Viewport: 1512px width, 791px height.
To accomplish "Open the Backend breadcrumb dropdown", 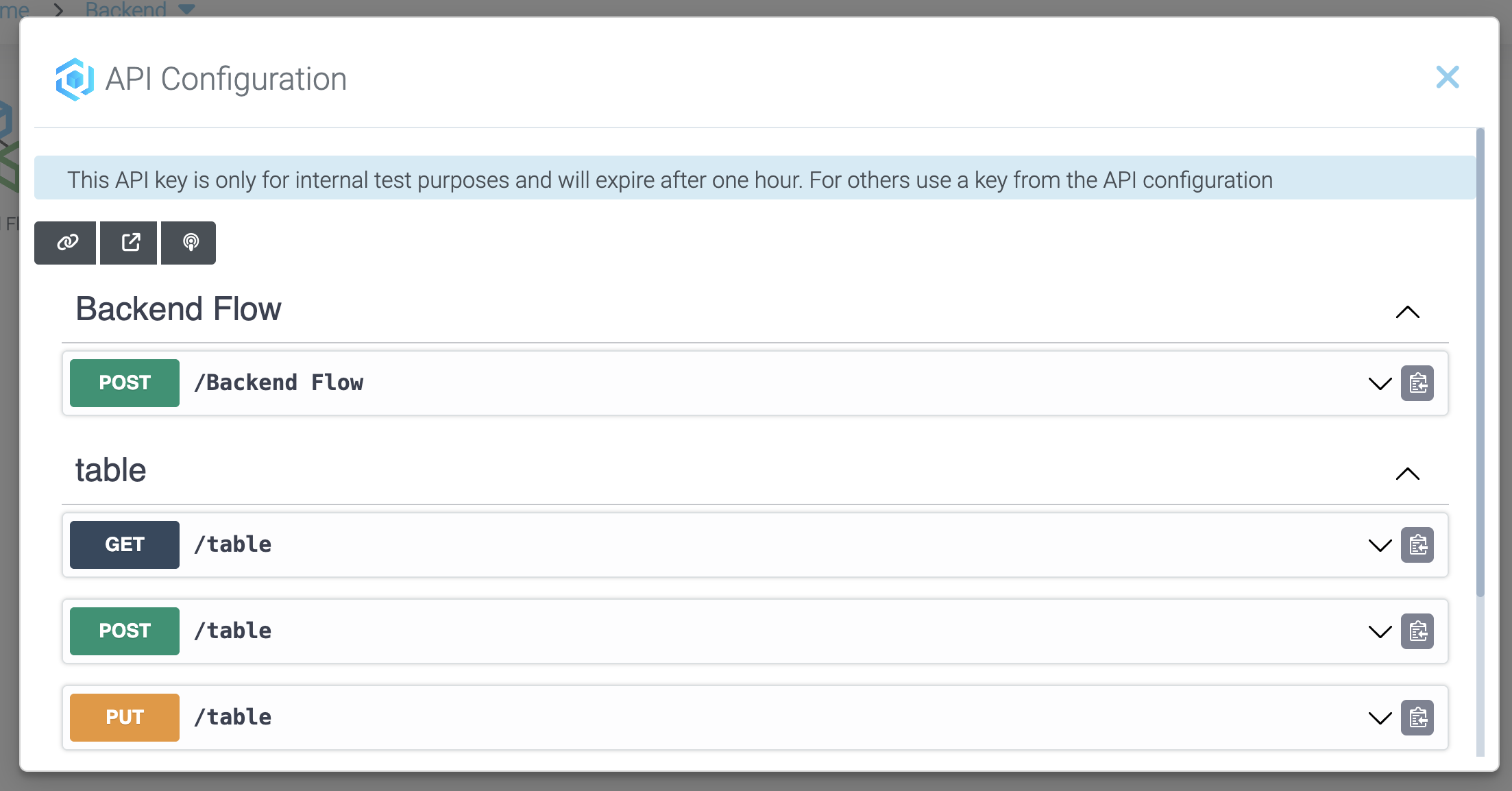I will pos(186,8).
